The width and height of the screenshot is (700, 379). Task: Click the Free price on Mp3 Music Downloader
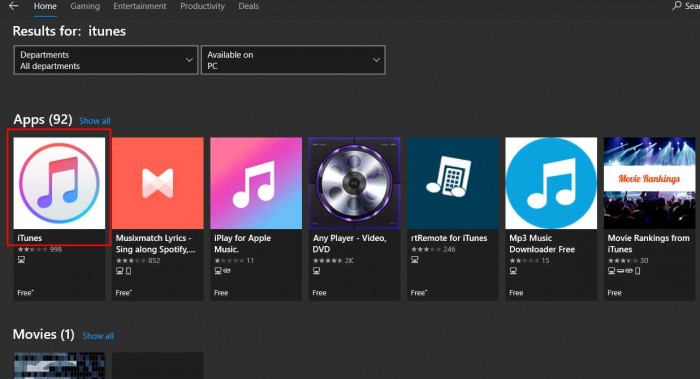click(516, 293)
